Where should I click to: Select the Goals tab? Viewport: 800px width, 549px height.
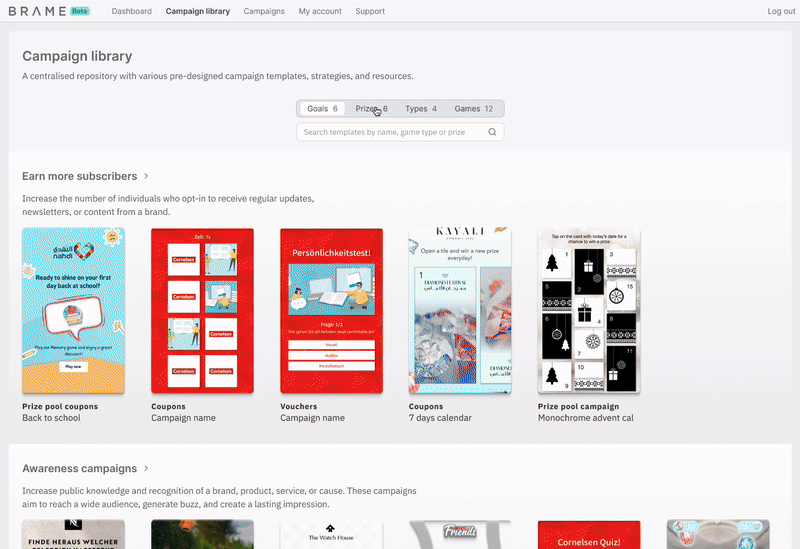point(322,109)
